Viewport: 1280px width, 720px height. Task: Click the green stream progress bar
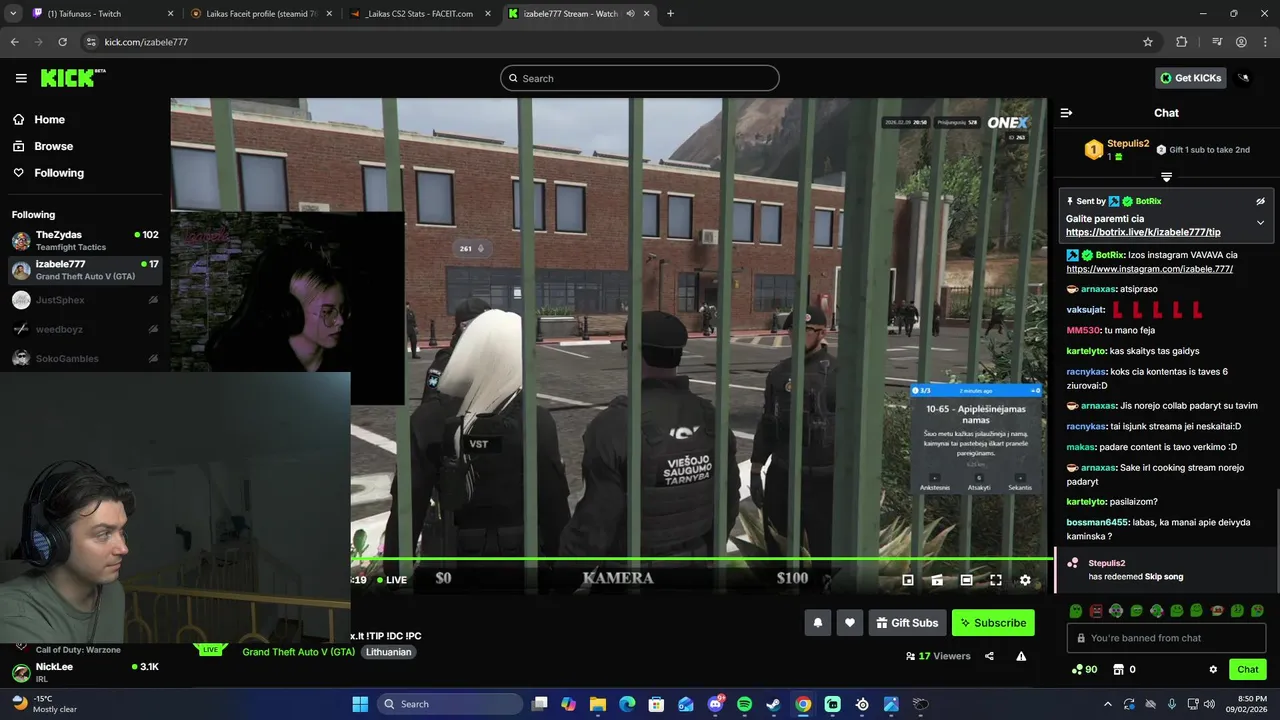[x=702, y=559]
